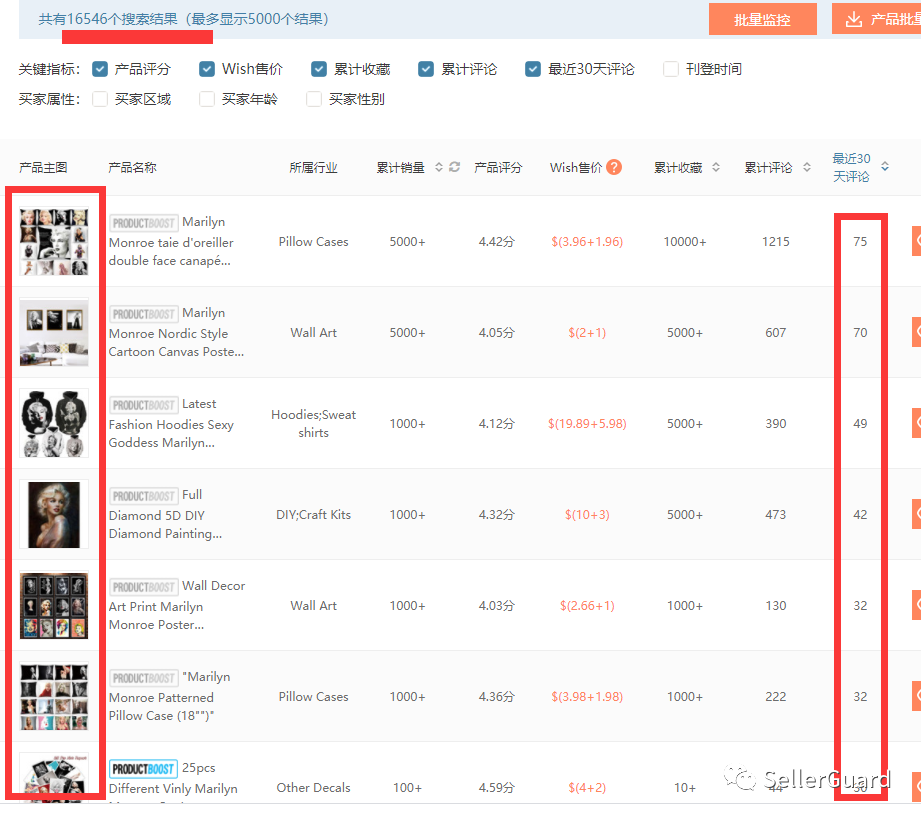Sort by 累计销量 column arrows
This screenshot has width=921, height=817.
point(439,167)
